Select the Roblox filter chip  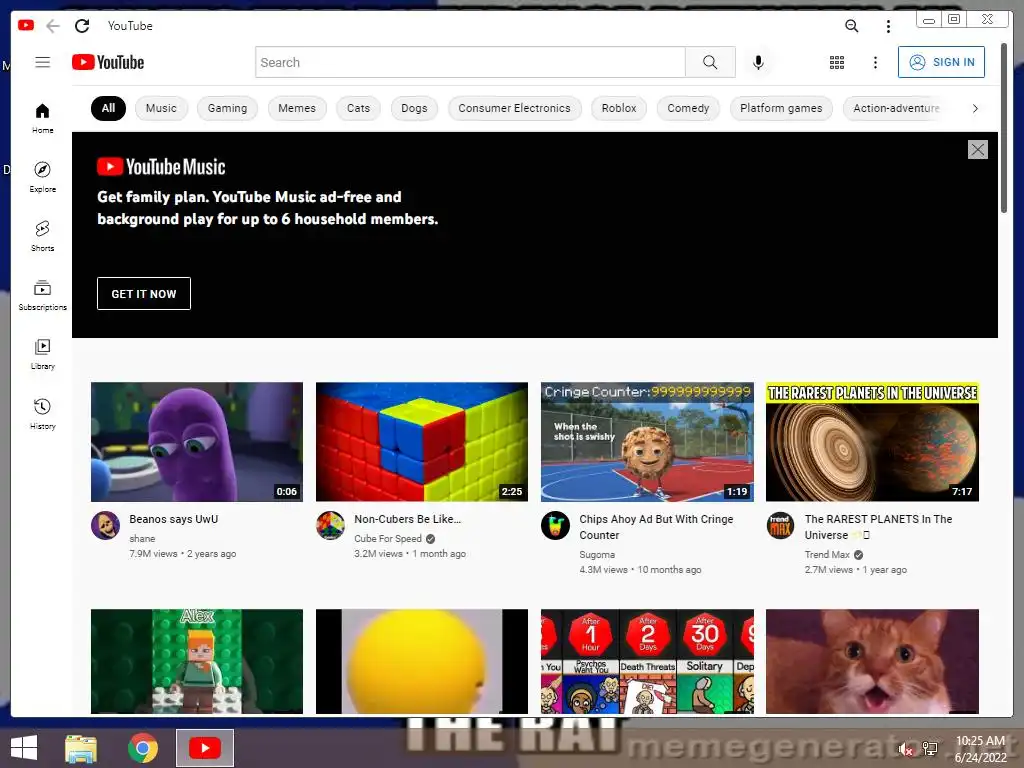coord(619,108)
